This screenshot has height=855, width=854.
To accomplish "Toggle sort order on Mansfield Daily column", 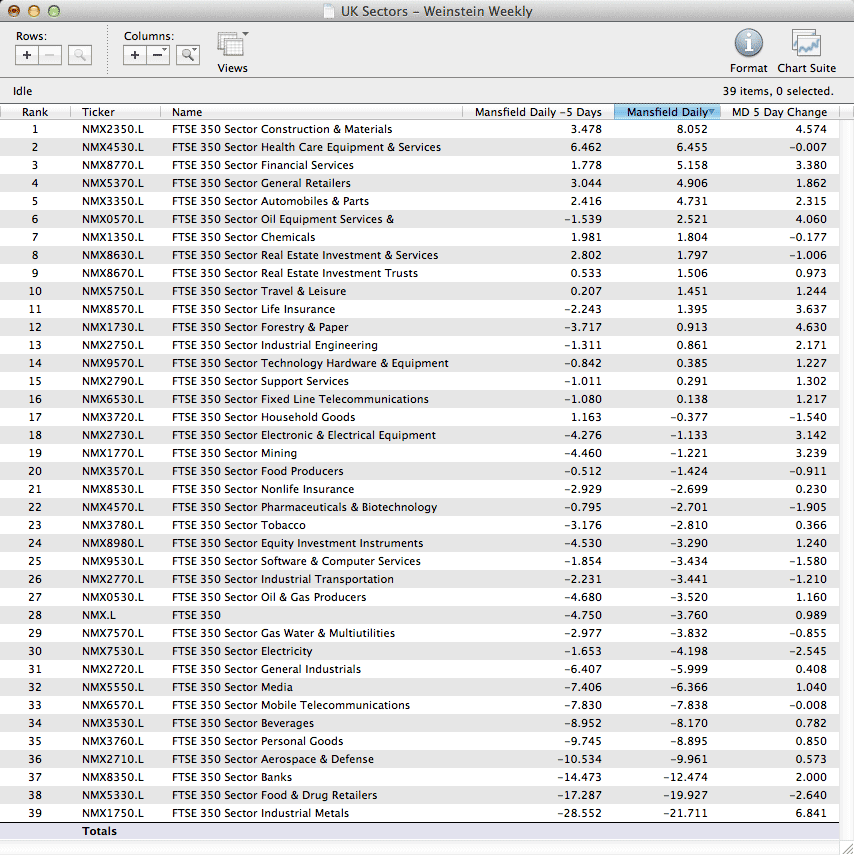I will click(x=667, y=112).
